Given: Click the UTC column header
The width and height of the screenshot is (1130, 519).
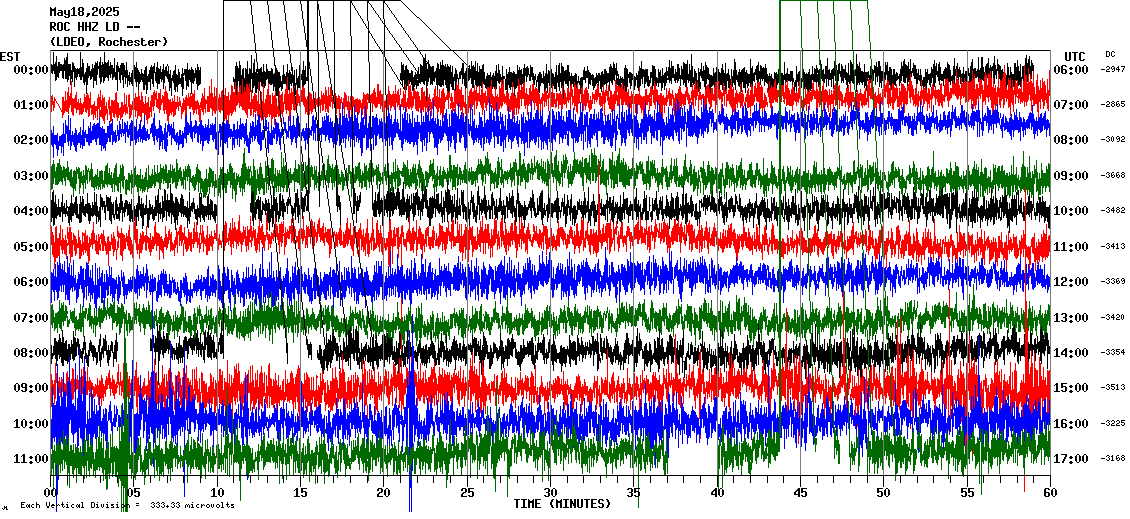Looking at the screenshot, I should tap(1074, 56).
